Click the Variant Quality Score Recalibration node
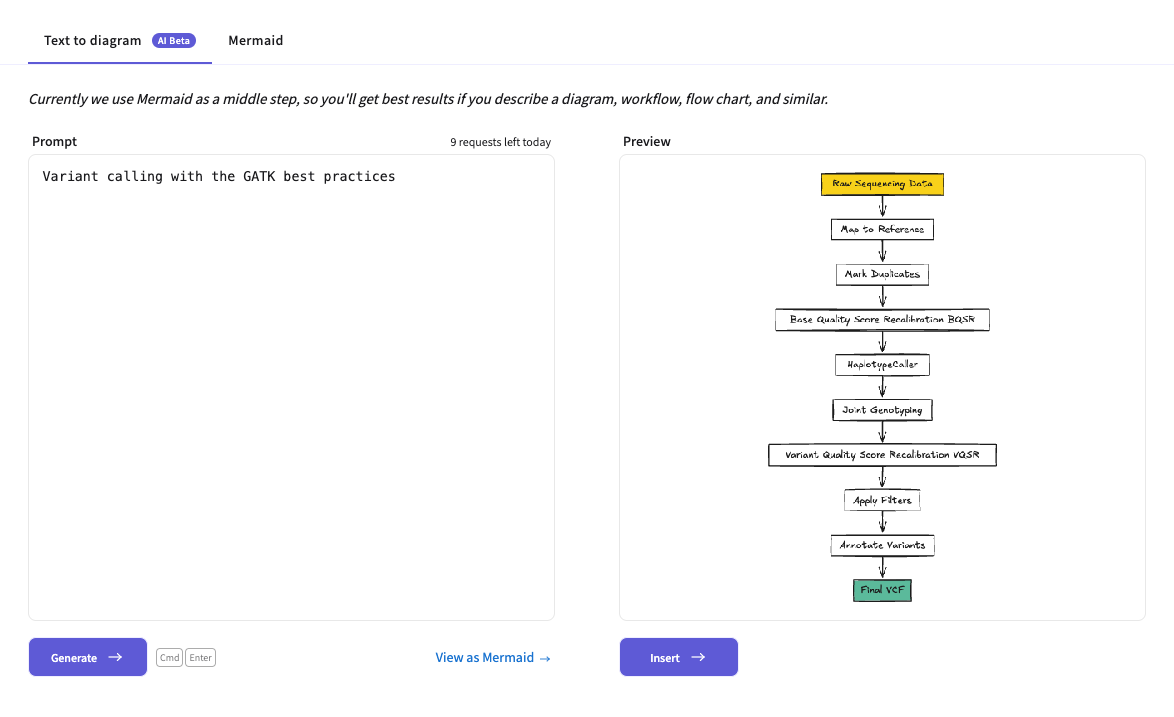The width and height of the screenshot is (1174, 717). tap(882, 455)
